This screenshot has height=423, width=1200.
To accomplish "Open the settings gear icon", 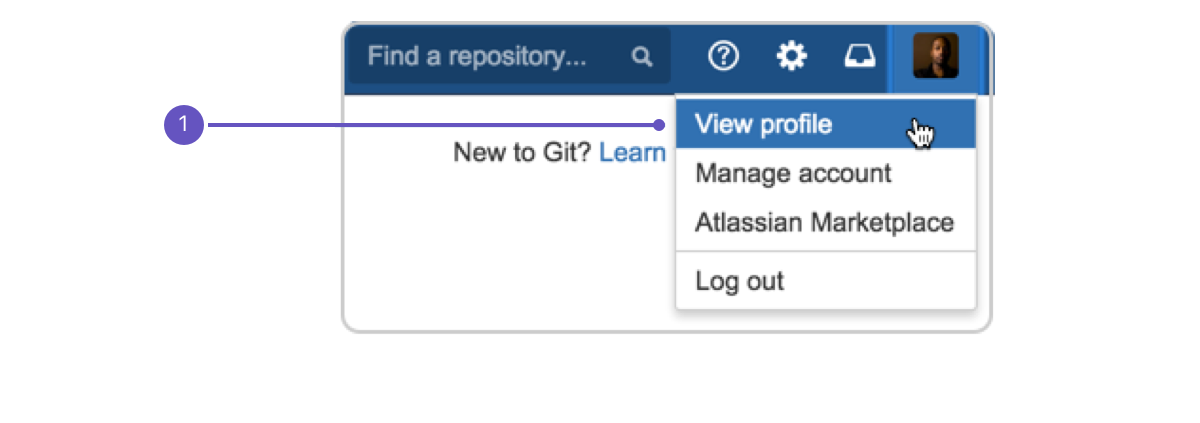I will click(792, 57).
